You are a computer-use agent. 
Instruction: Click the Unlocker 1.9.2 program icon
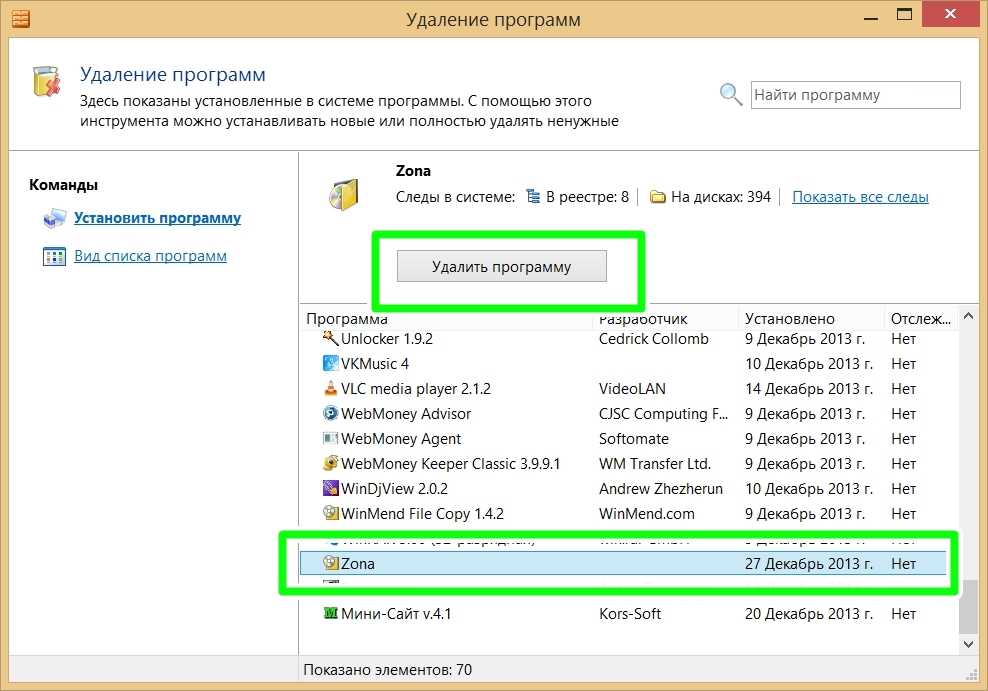(331, 339)
